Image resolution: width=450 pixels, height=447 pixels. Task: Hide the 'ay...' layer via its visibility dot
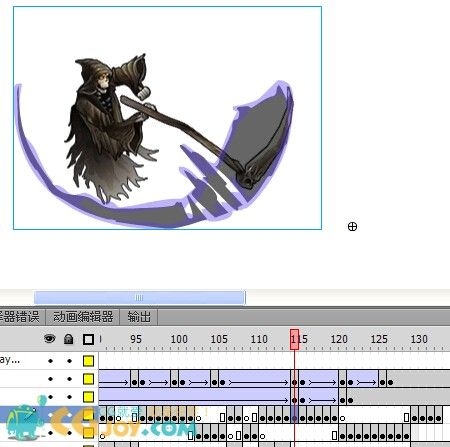pos(50,361)
